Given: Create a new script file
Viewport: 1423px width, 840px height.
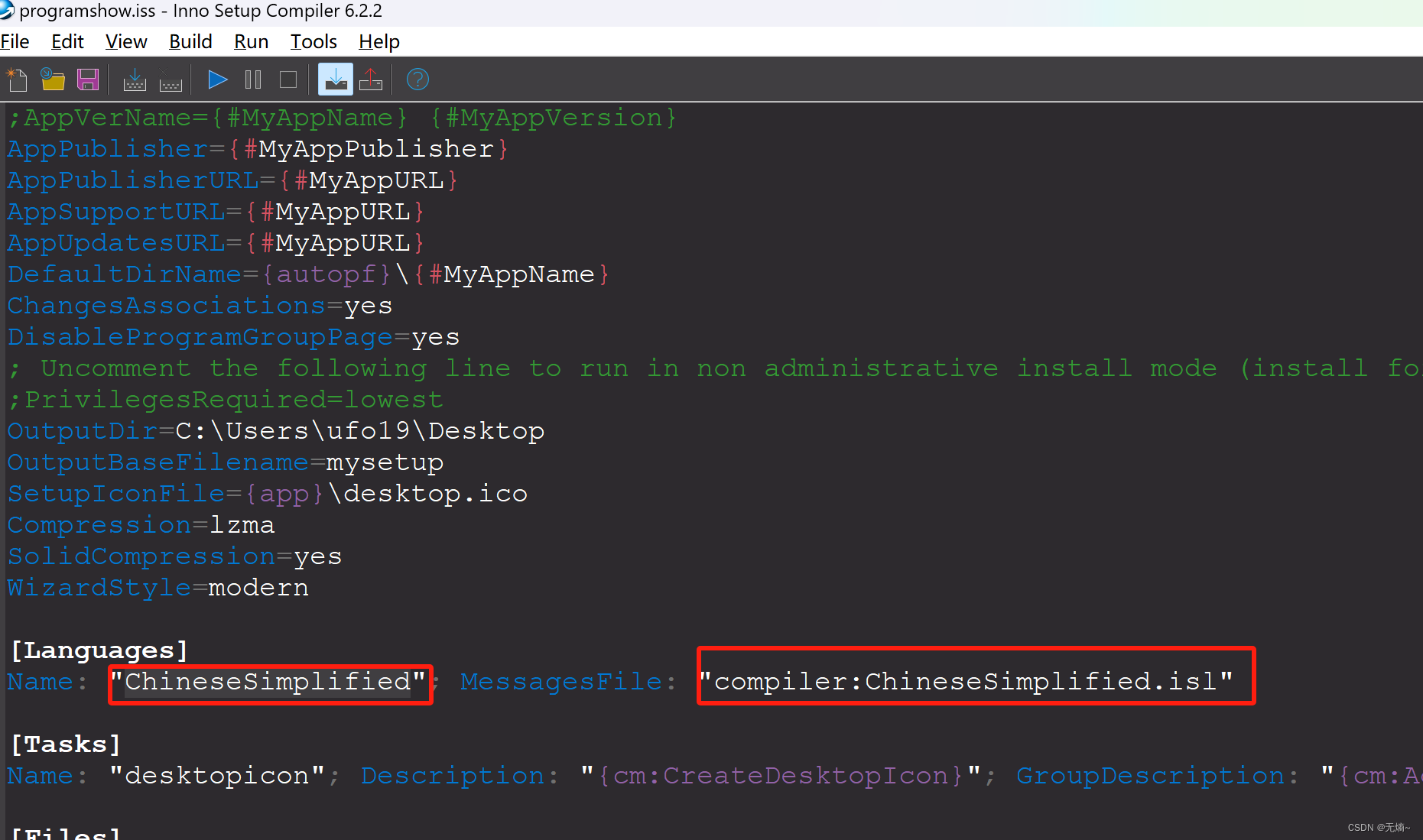Looking at the screenshot, I should [x=17, y=79].
